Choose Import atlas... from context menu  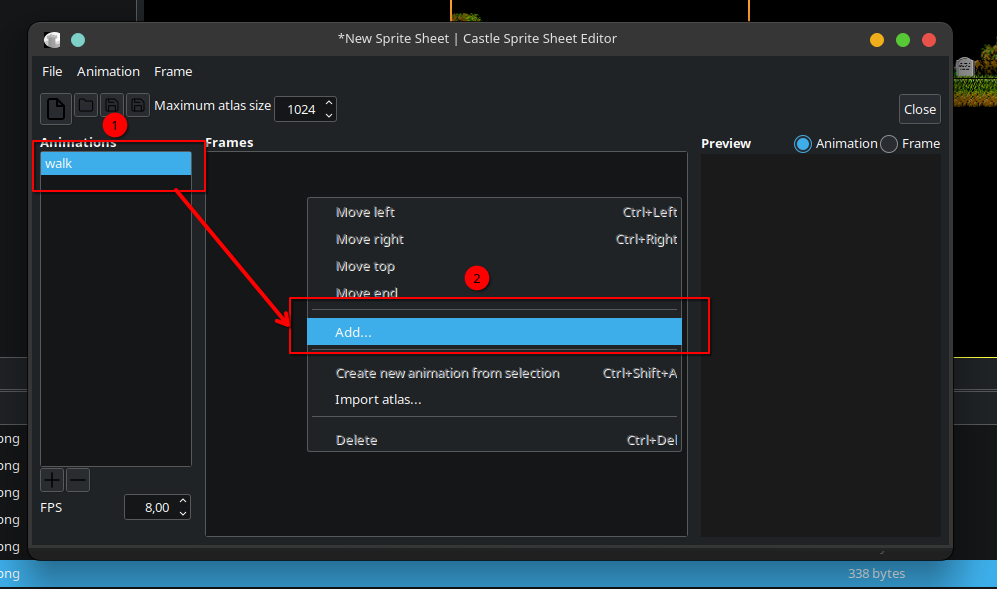tap(378, 400)
